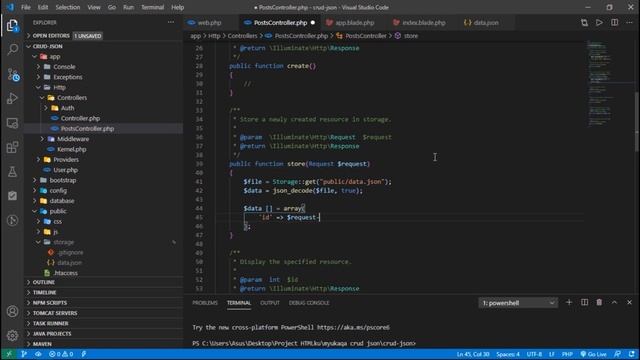Click the lightning icon in status bar
Screen dimensions: 640x360
pos(84,354)
